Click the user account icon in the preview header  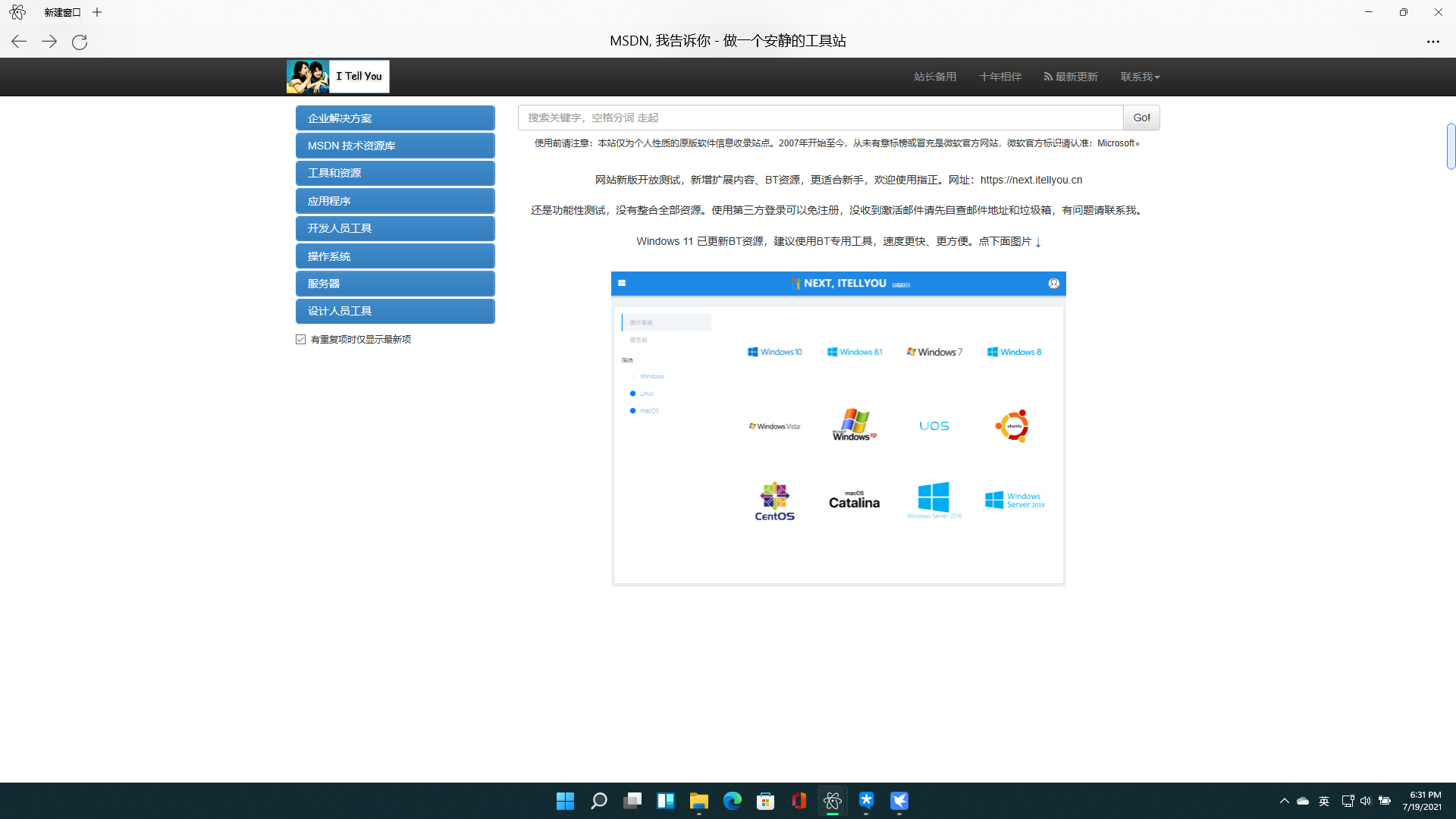pyautogui.click(x=1054, y=283)
